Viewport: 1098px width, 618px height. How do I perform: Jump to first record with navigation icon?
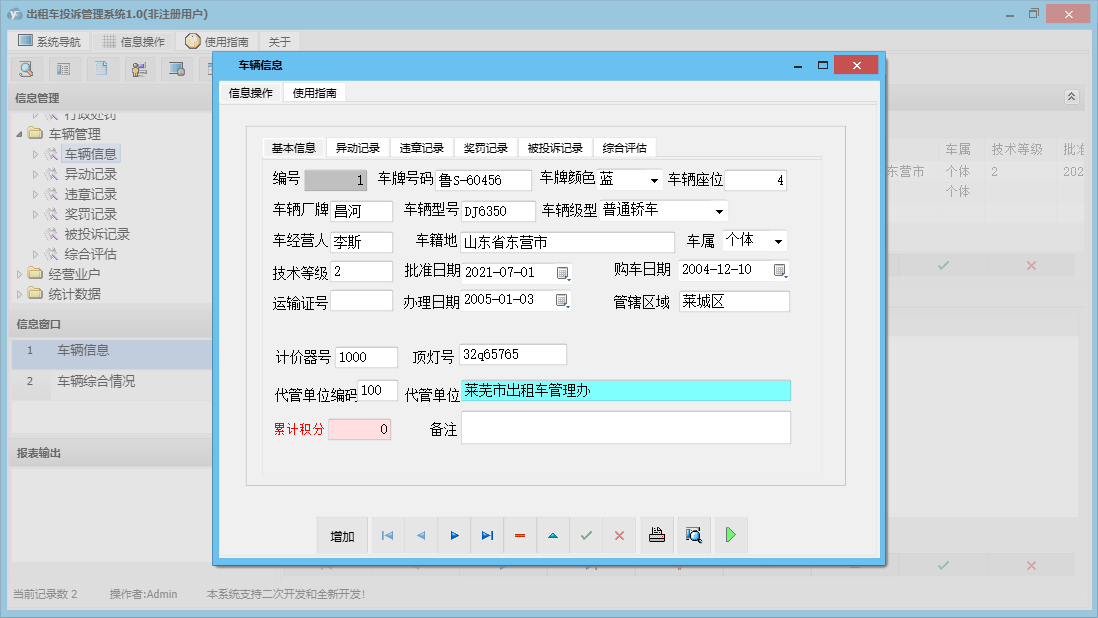(x=387, y=535)
